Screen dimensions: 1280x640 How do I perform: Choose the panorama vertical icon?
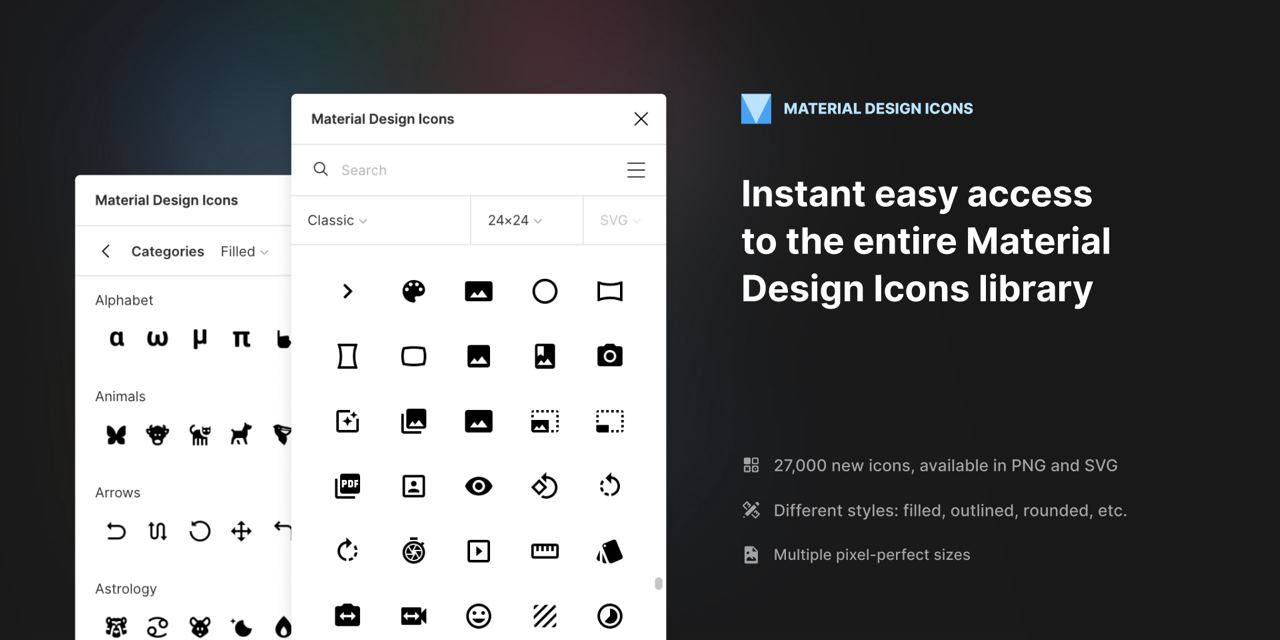point(348,356)
